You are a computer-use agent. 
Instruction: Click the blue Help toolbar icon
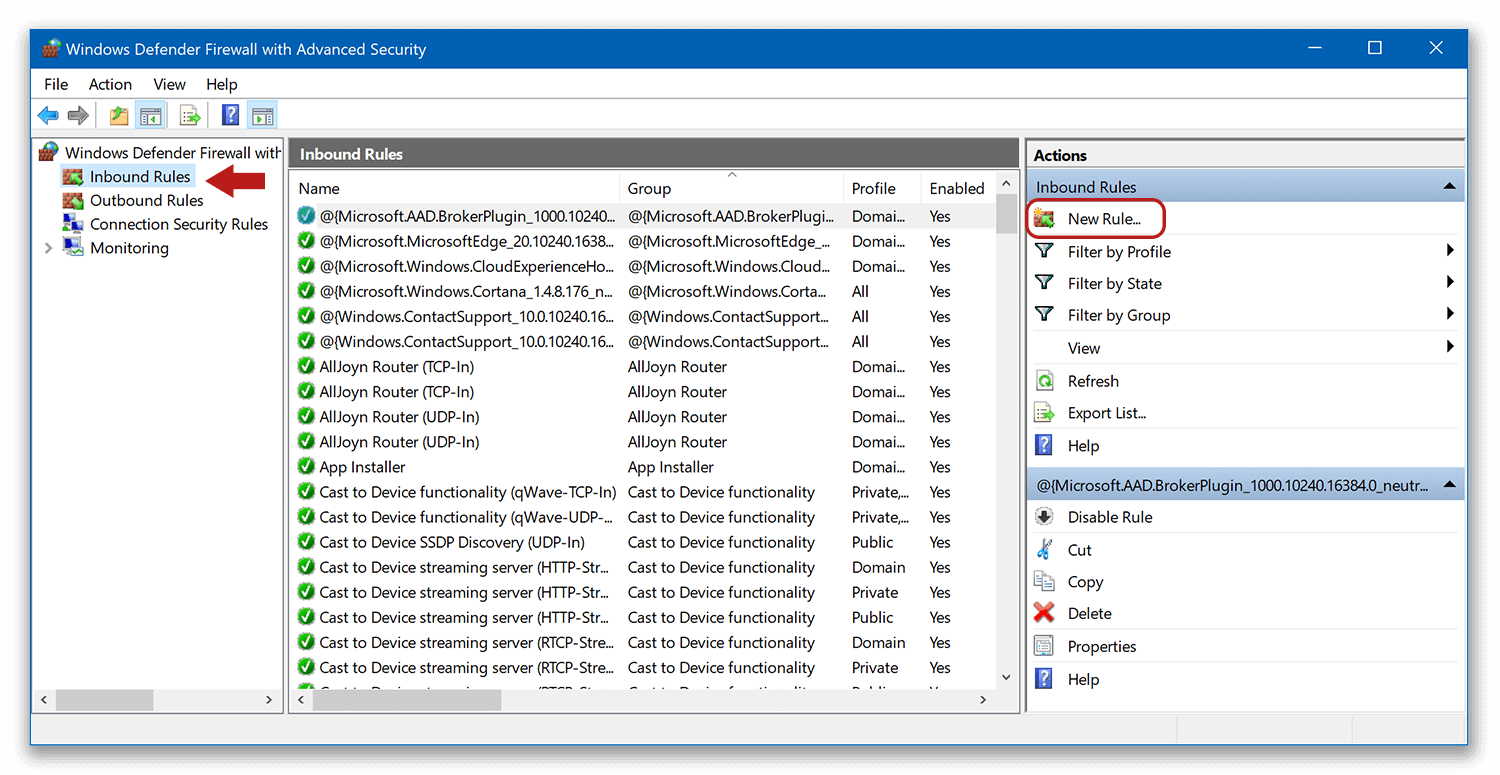click(230, 116)
